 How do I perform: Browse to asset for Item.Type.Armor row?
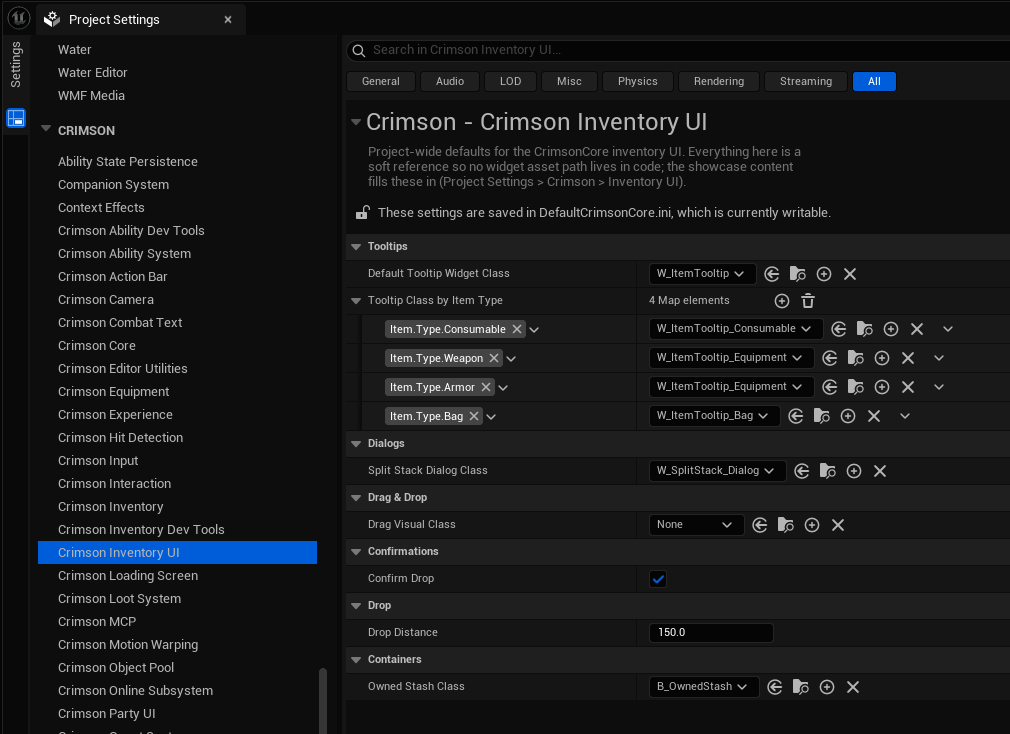coord(855,387)
